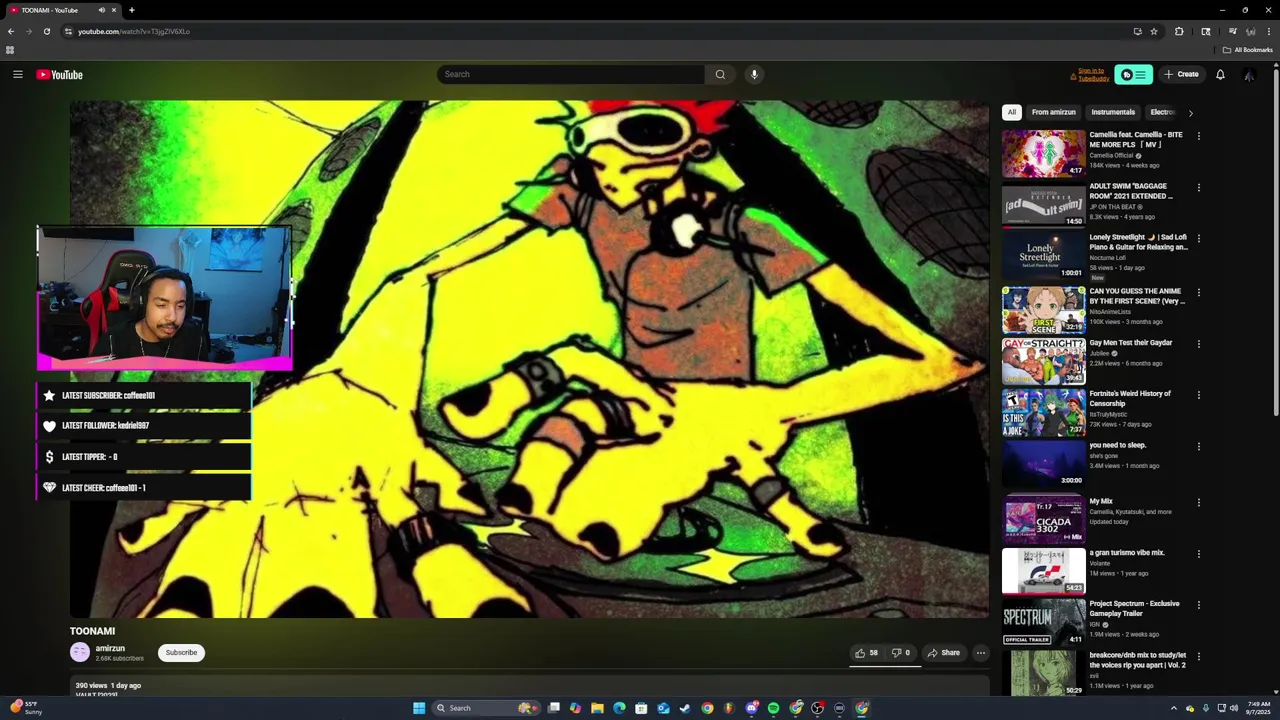The width and height of the screenshot is (1280, 720).
Task: Open options for Camellia BITE ME MORE PLS video
Action: coord(1198,136)
